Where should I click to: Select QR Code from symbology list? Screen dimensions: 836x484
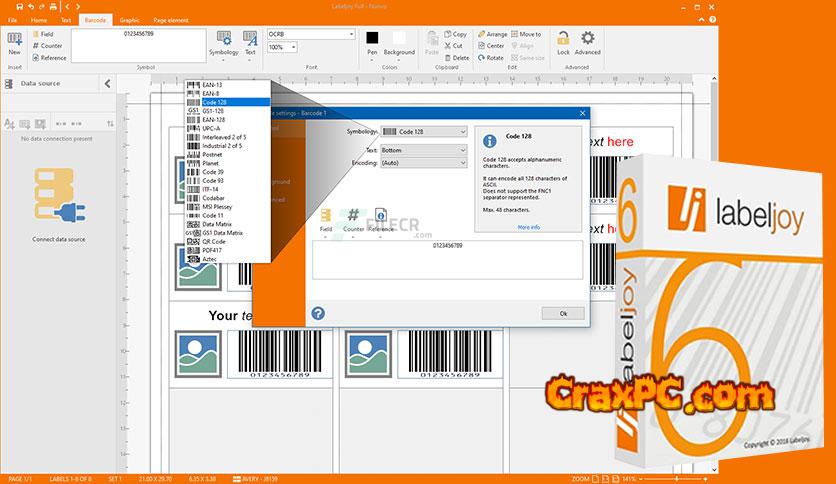[214, 241]
